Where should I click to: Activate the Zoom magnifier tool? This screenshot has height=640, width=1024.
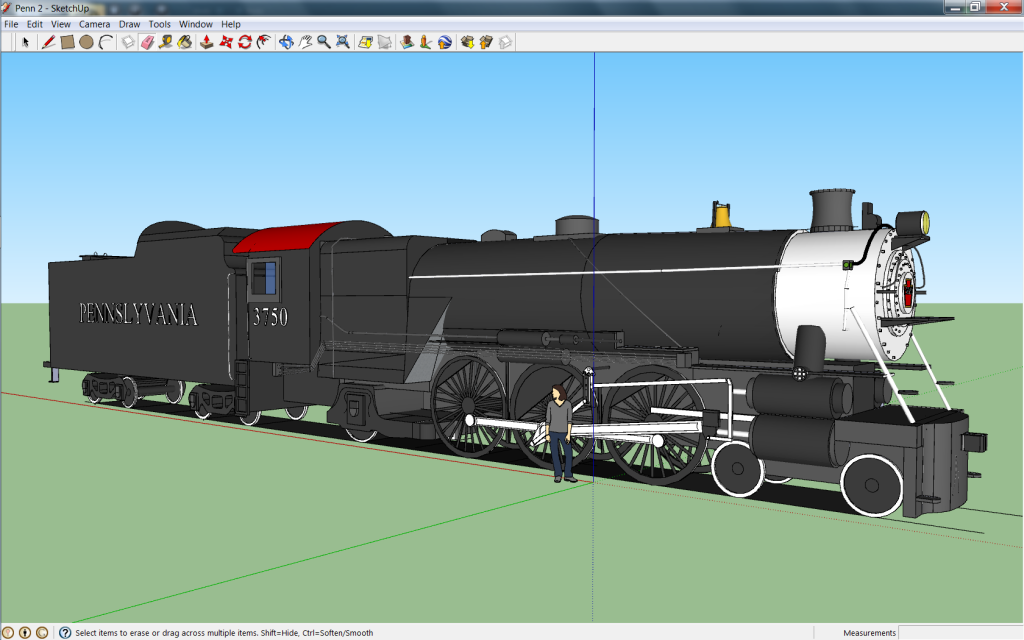click(324, 42)
